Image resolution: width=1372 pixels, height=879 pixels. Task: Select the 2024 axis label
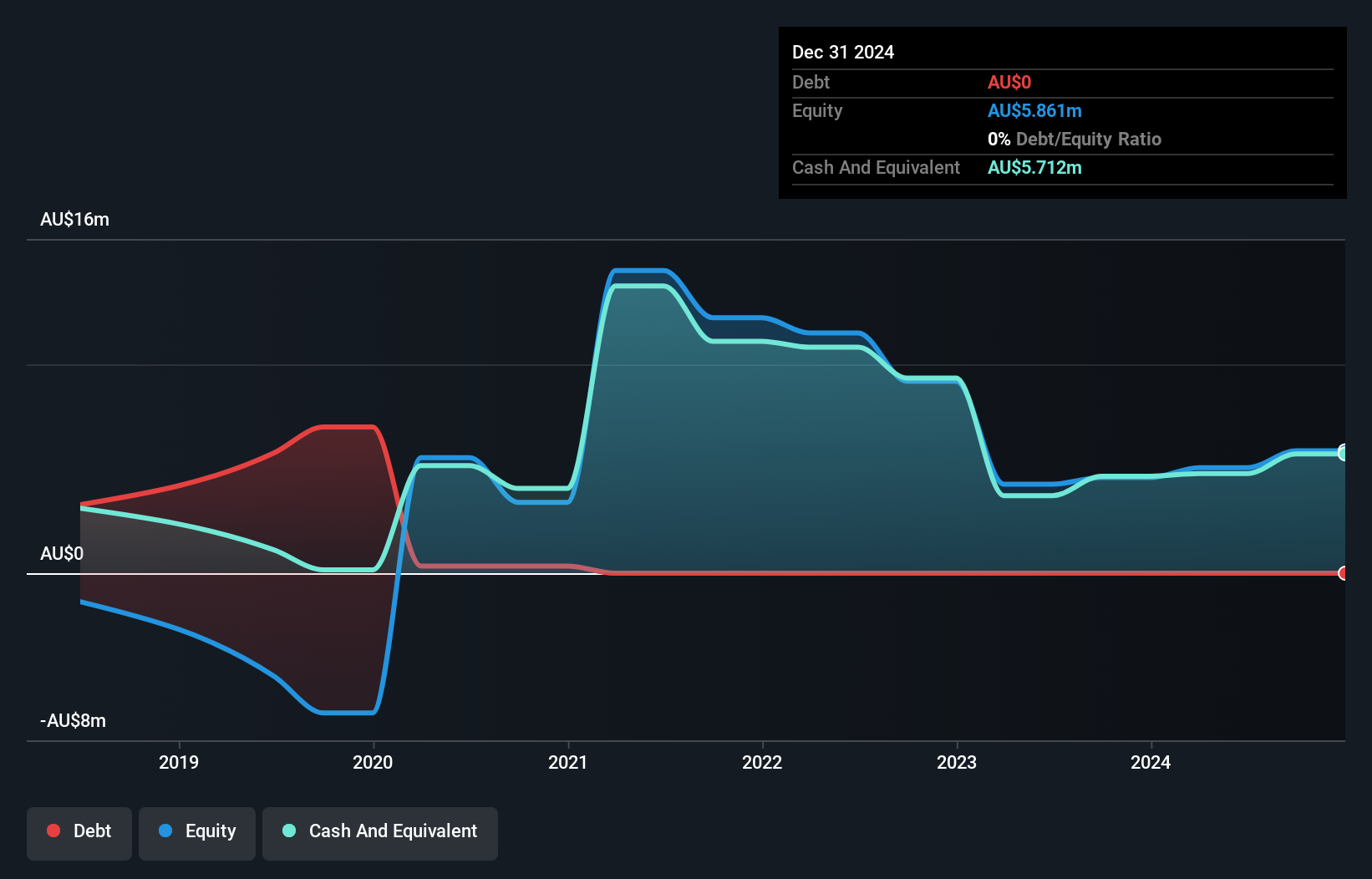point(1151,762)
